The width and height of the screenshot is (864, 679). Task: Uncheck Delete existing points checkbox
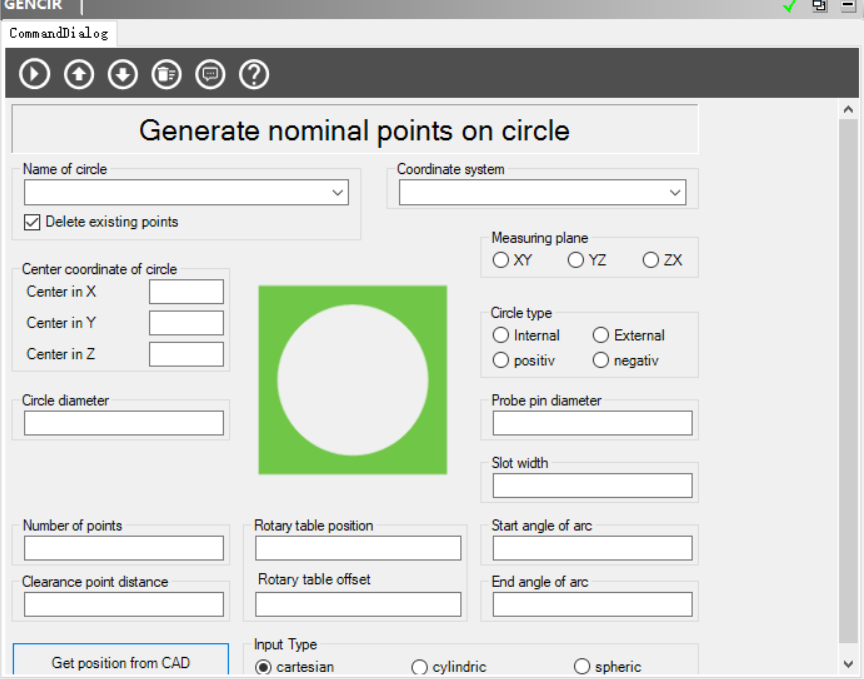point(32,222)
